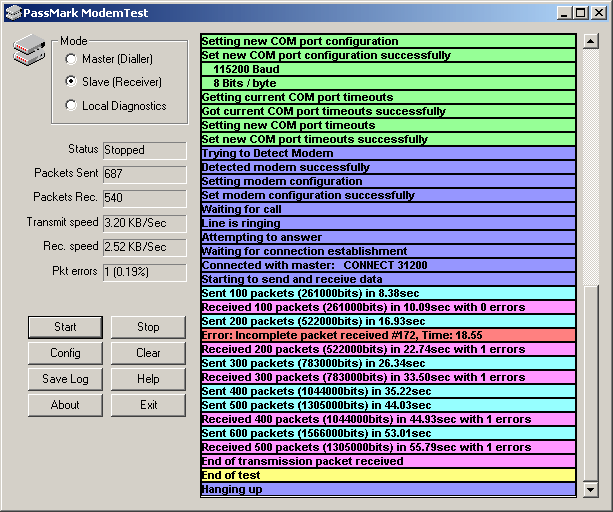Select Master (Dialler) mode
613x512 pixels.
tap(71, 60)
